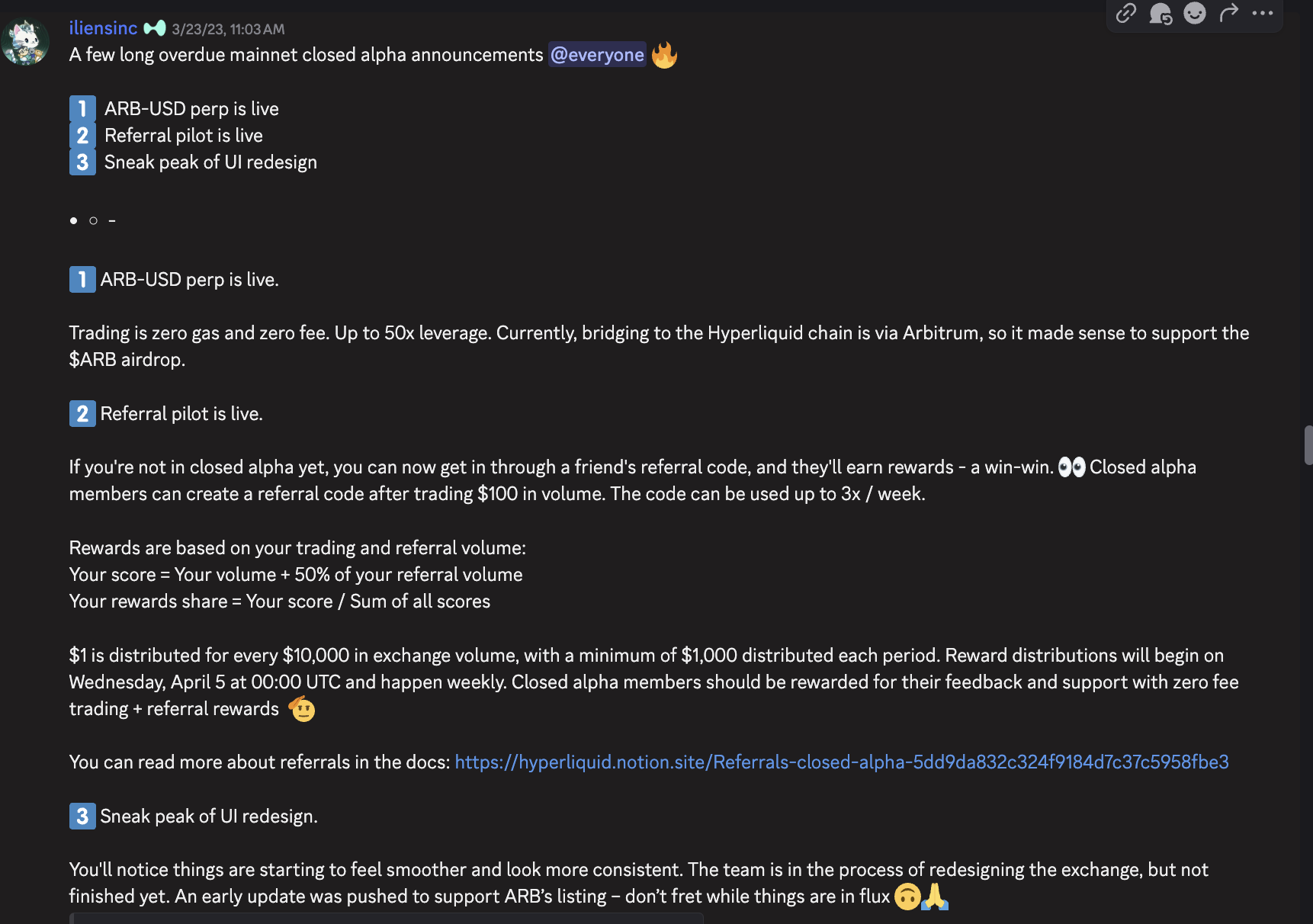Image resolution: width=1313 pixels, height=924 pixels.
Task: Click the mint role badge beside iliensinc
Action: [x=155, y=27]
